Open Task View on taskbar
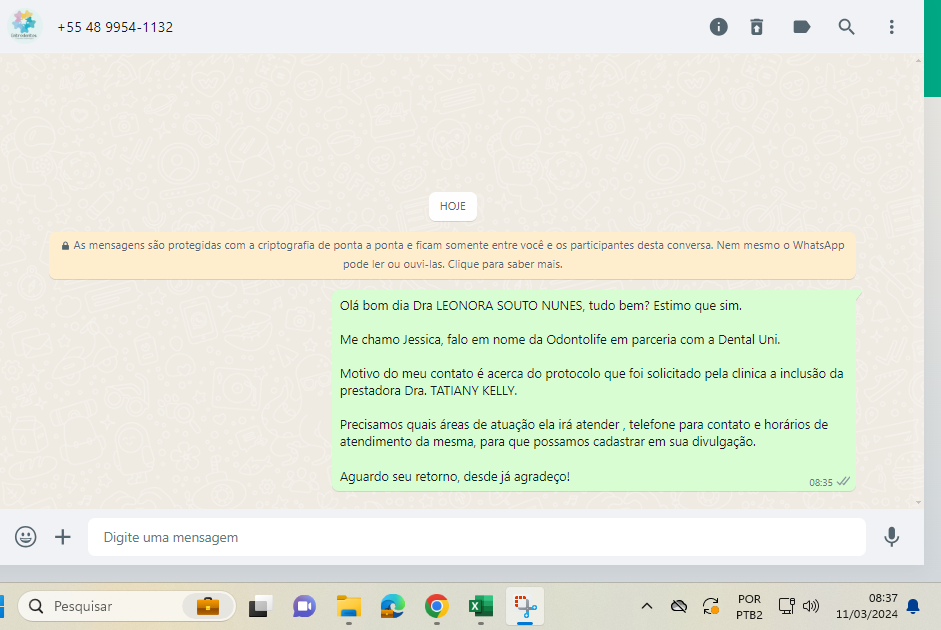 [260, 607]
